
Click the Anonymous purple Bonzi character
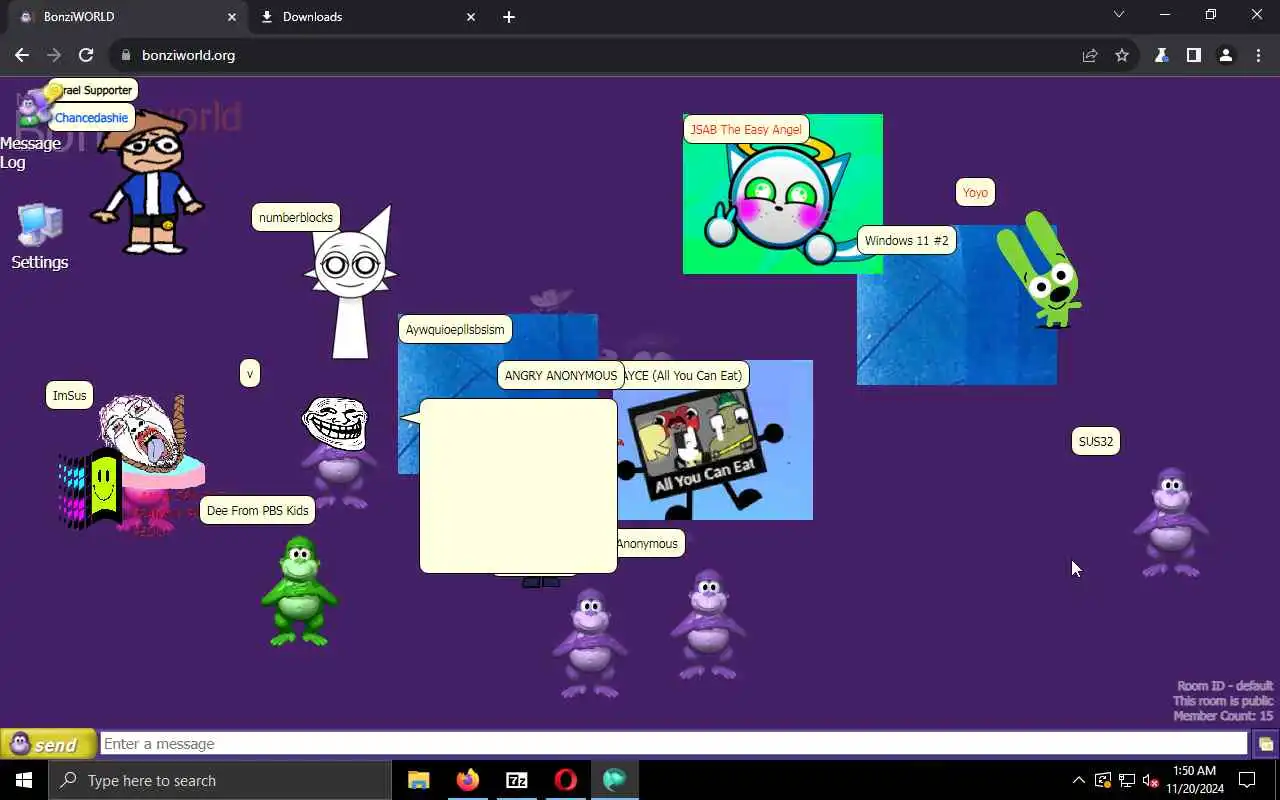(x=708, y=624)
